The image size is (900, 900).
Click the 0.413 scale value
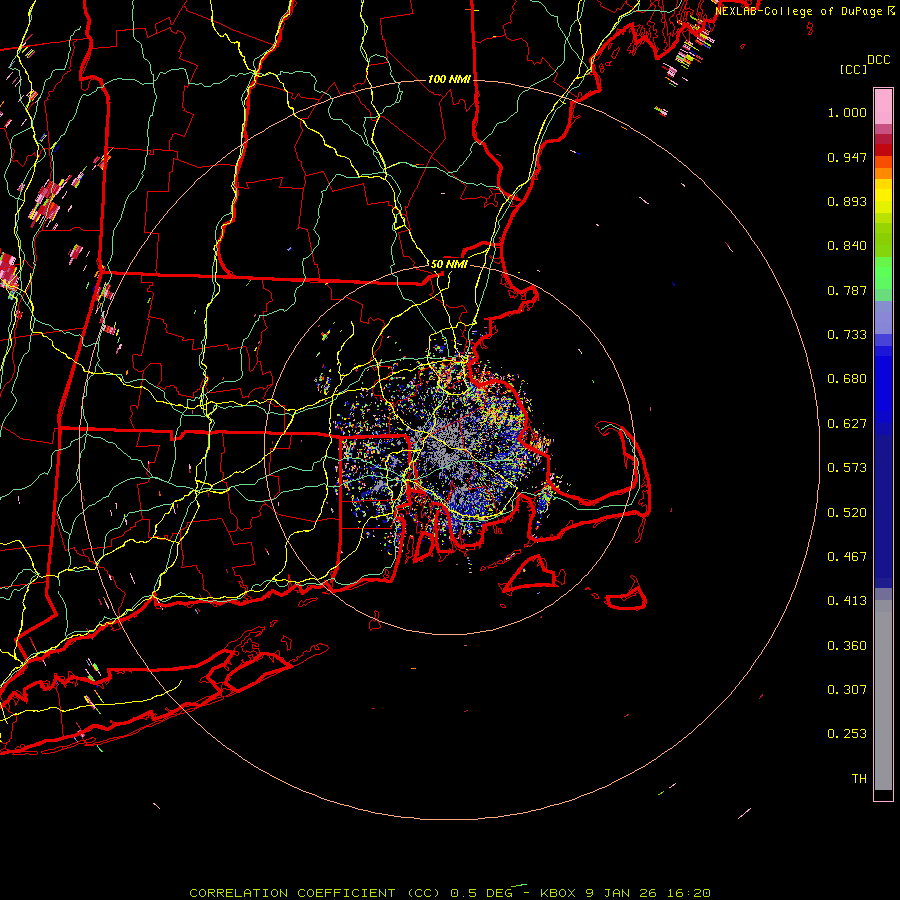tap(847, 601)
